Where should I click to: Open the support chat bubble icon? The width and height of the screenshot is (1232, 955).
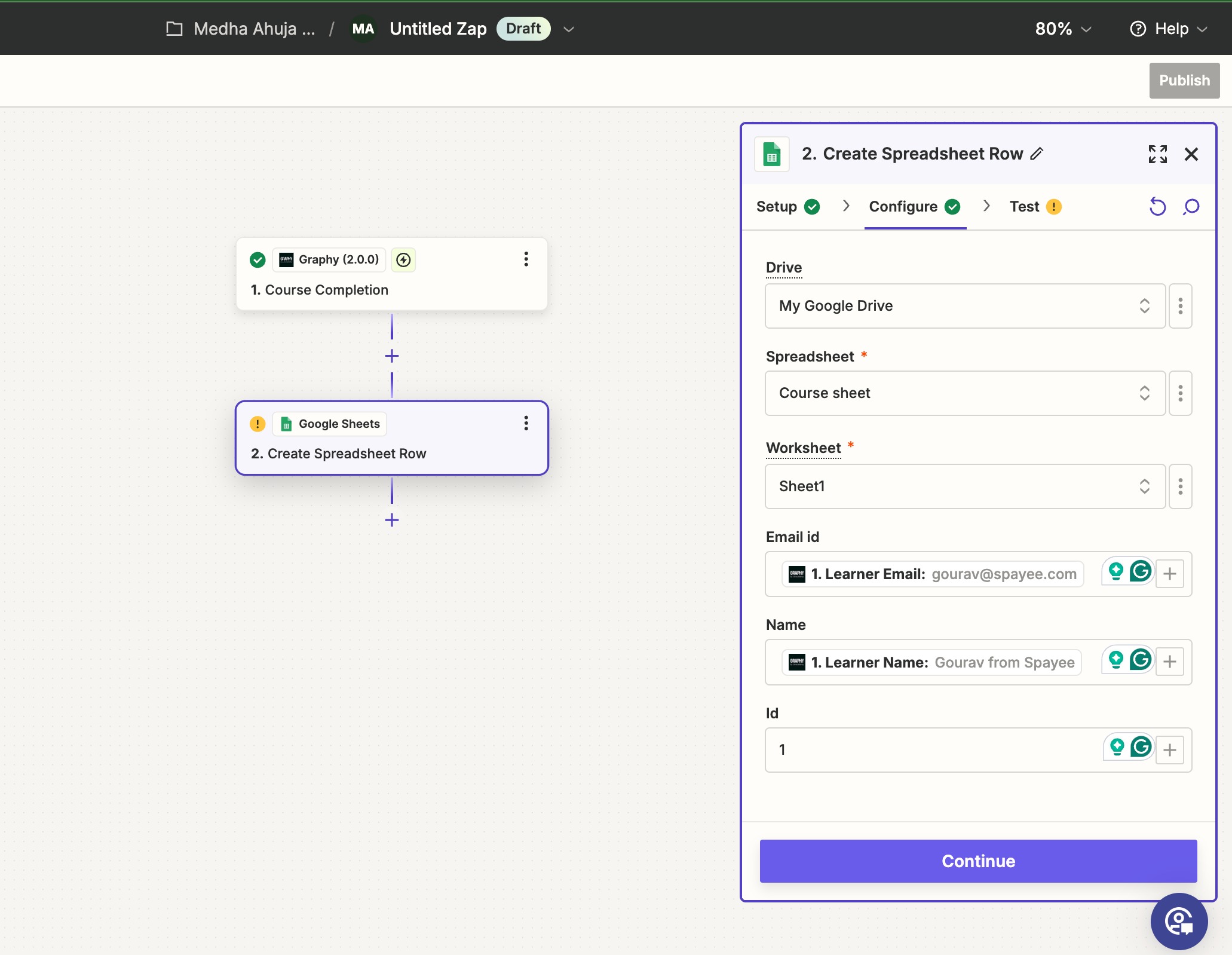pos(1179,921)
